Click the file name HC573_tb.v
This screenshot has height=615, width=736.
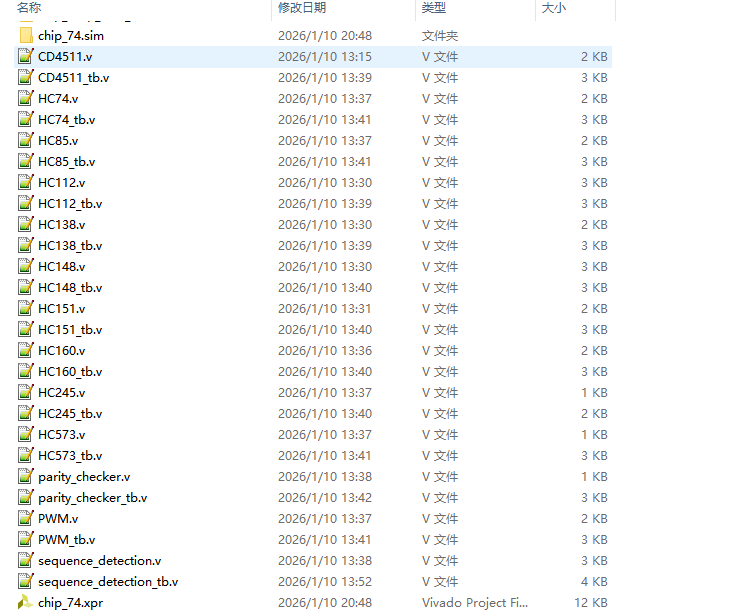click(x=70, y=456)
